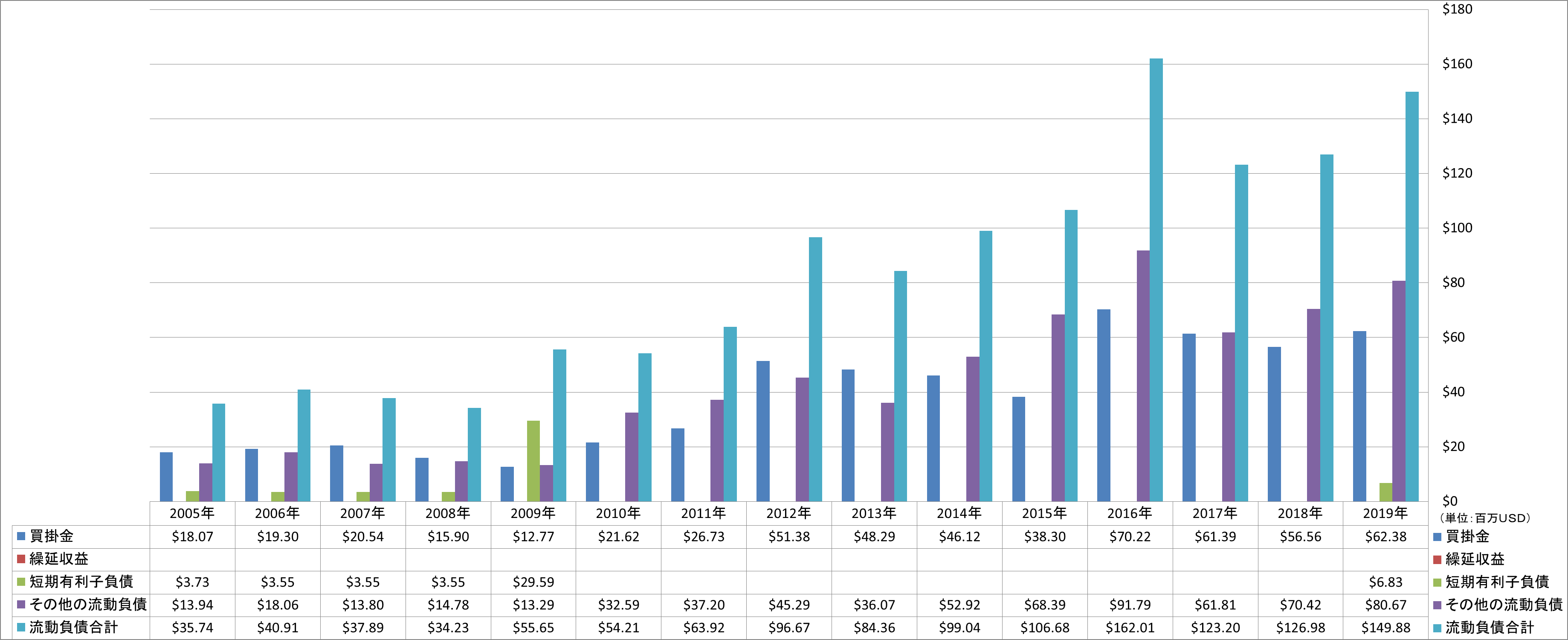The width and height of the screenshot is (1568, 640).
Task: Click the $29.59 短期有利子負債 cell for 2009
Action: pyautogui.click(x=533, y=582)
